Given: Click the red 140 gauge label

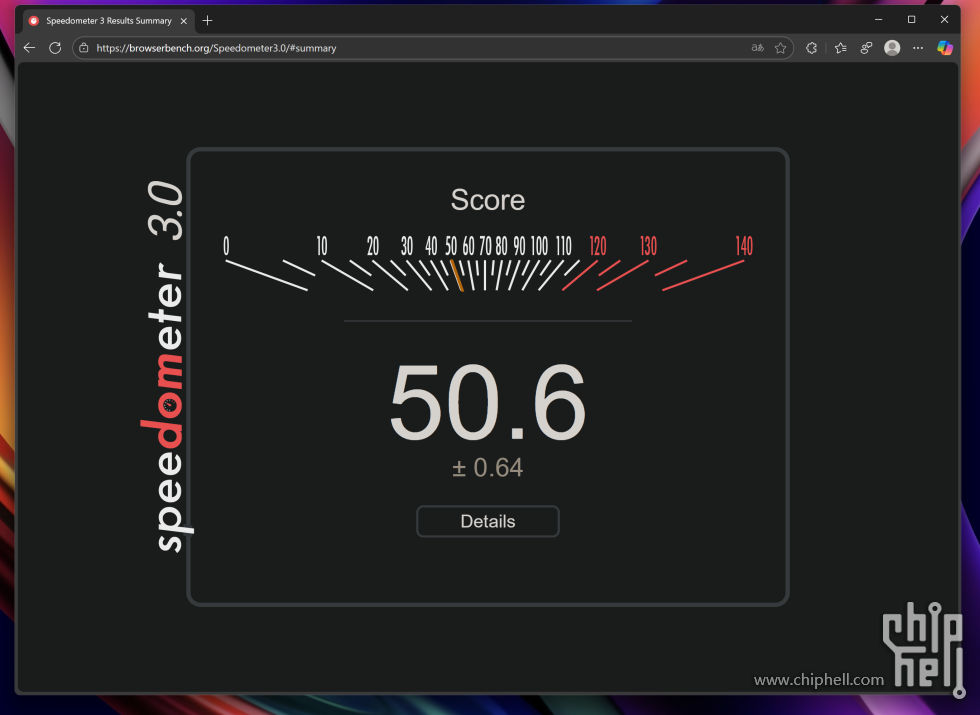Looking at the screenshot, I should (744, 246).
